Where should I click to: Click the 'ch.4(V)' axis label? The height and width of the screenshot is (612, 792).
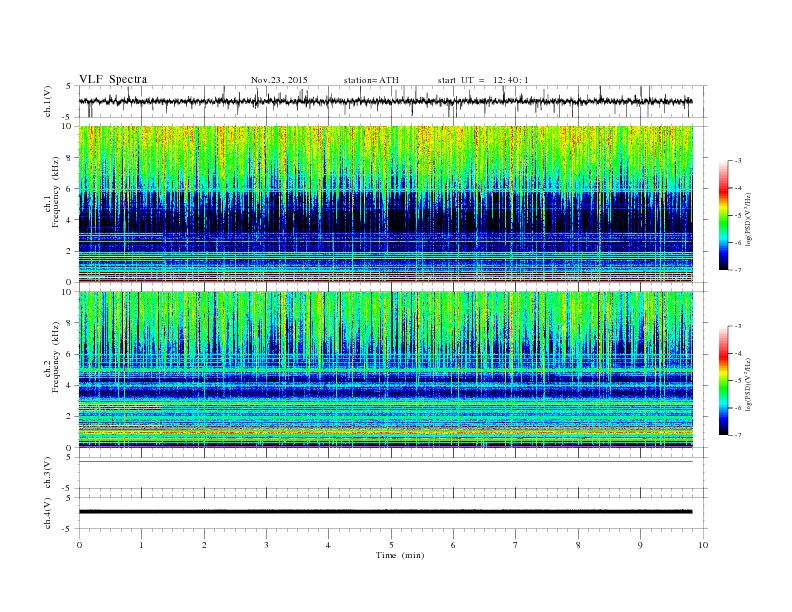pyautogui.click(x=48, y=513)
